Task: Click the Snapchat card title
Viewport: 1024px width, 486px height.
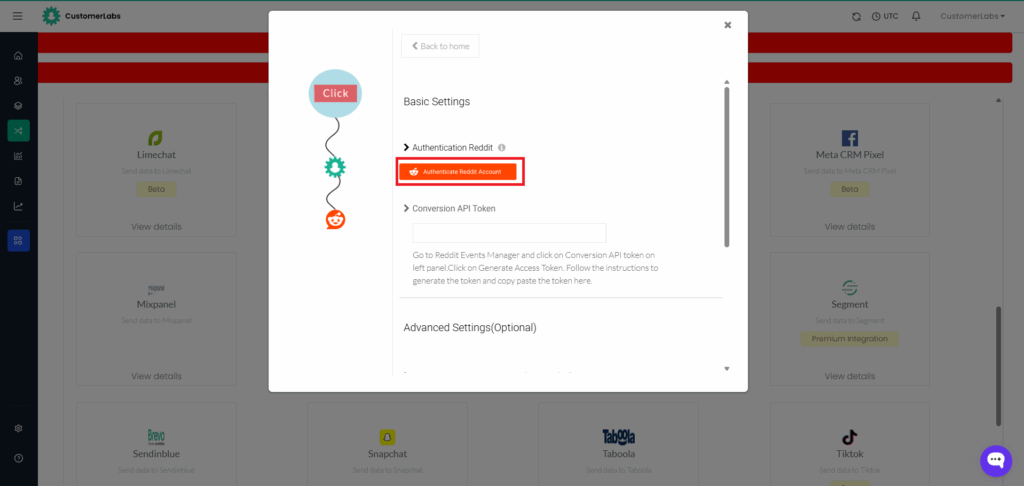Action: point(387,454)
